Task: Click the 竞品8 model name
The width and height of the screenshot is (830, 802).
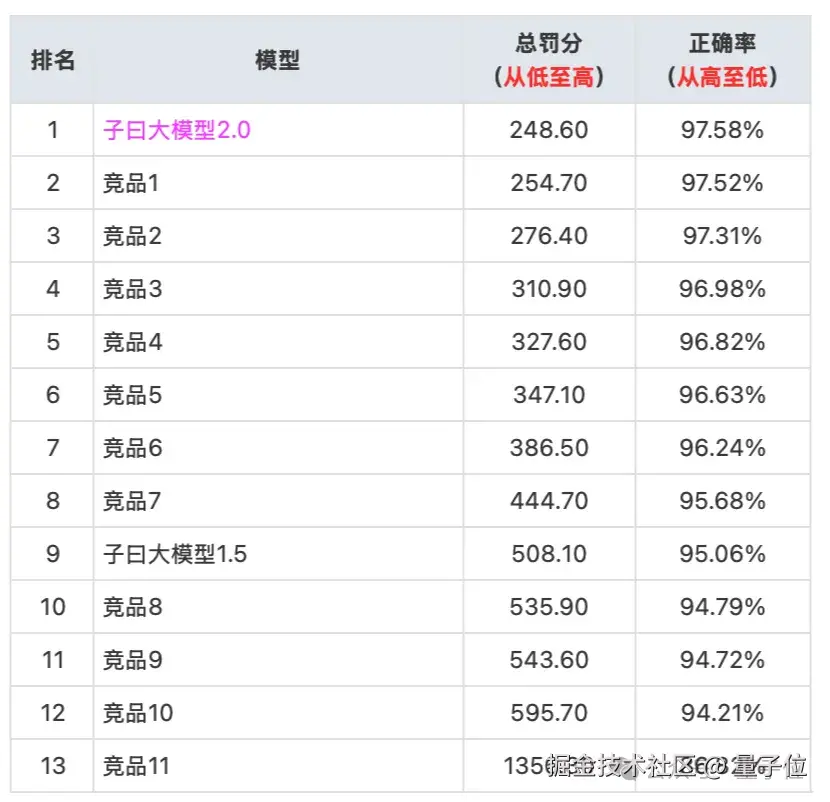Action: [x=132, y=607]
